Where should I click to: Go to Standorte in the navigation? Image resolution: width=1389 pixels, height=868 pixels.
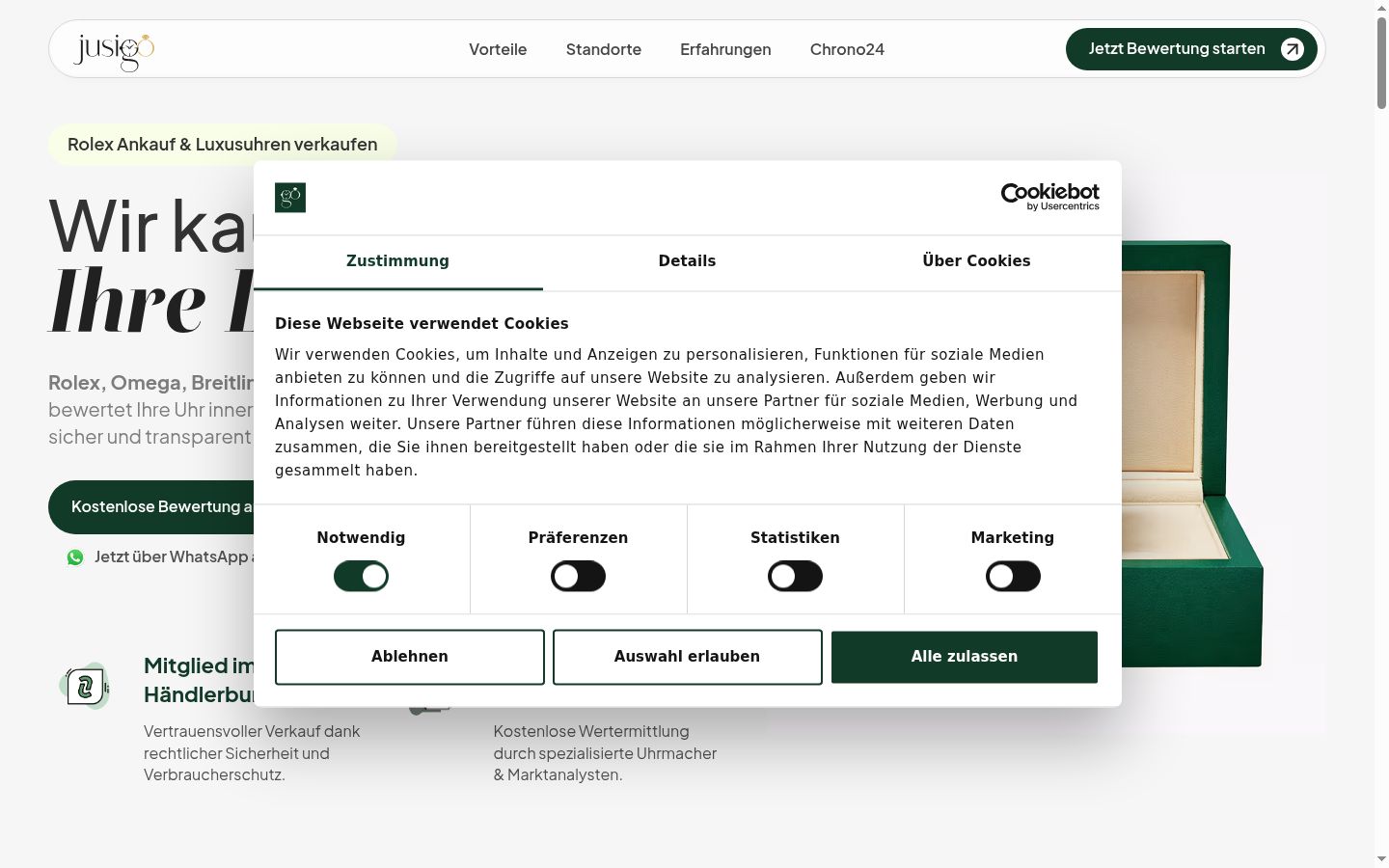point(604,49)
